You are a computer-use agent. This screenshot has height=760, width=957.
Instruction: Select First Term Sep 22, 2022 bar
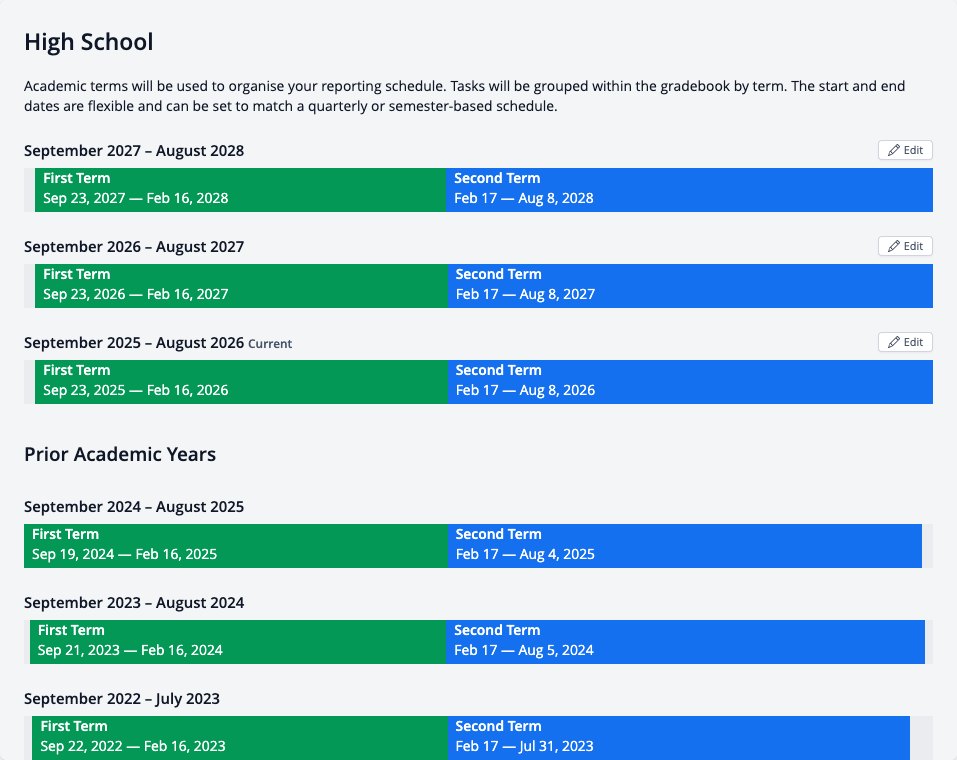240,738
